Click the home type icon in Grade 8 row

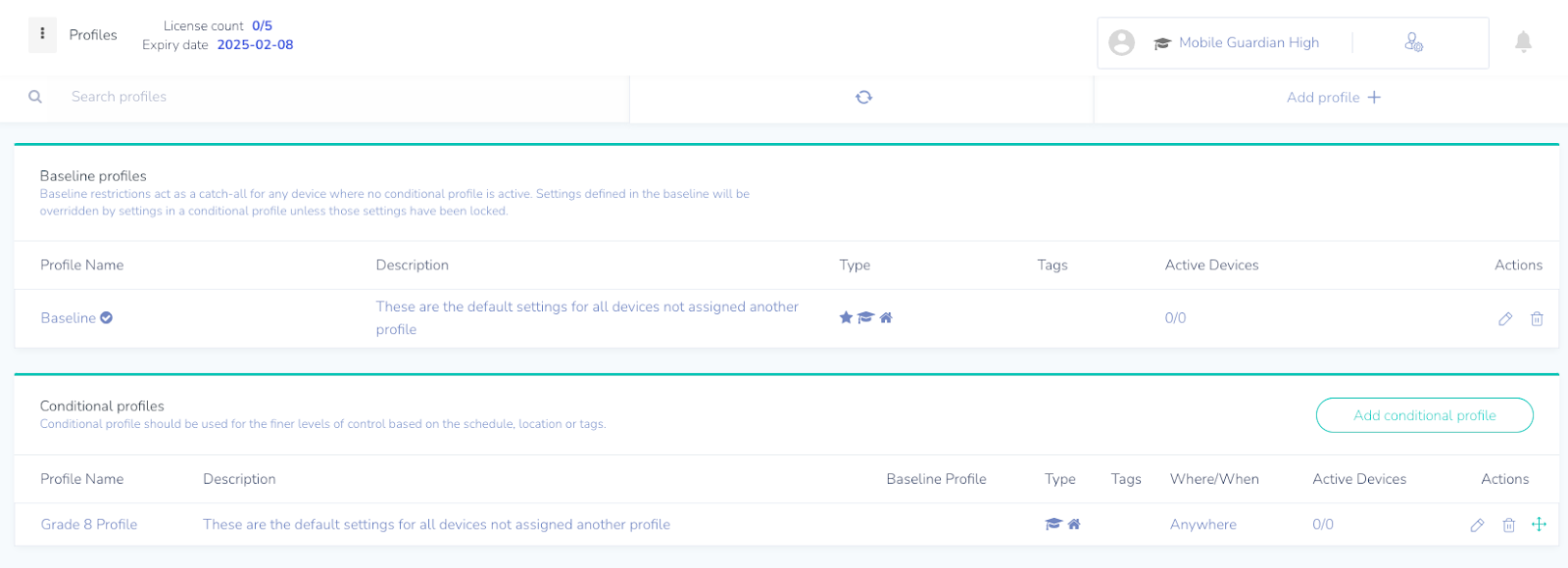(x=1074, y=524)
